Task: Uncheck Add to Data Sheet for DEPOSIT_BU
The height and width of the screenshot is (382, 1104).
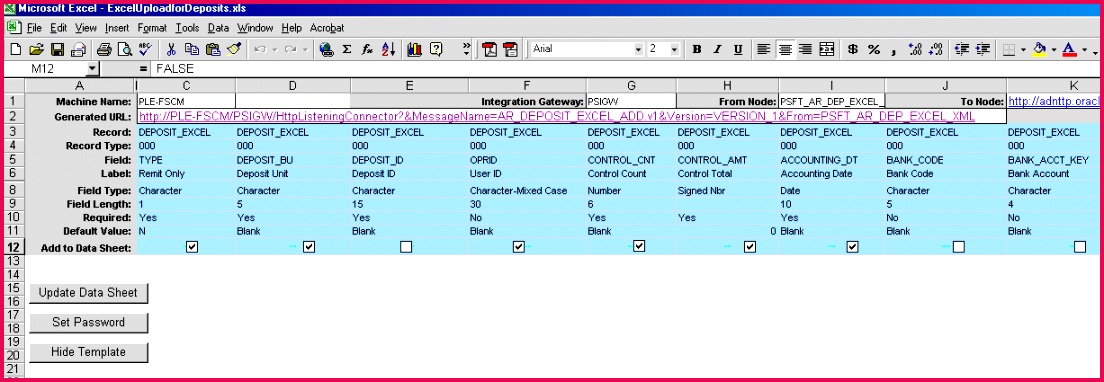Action: pos(308,247)
